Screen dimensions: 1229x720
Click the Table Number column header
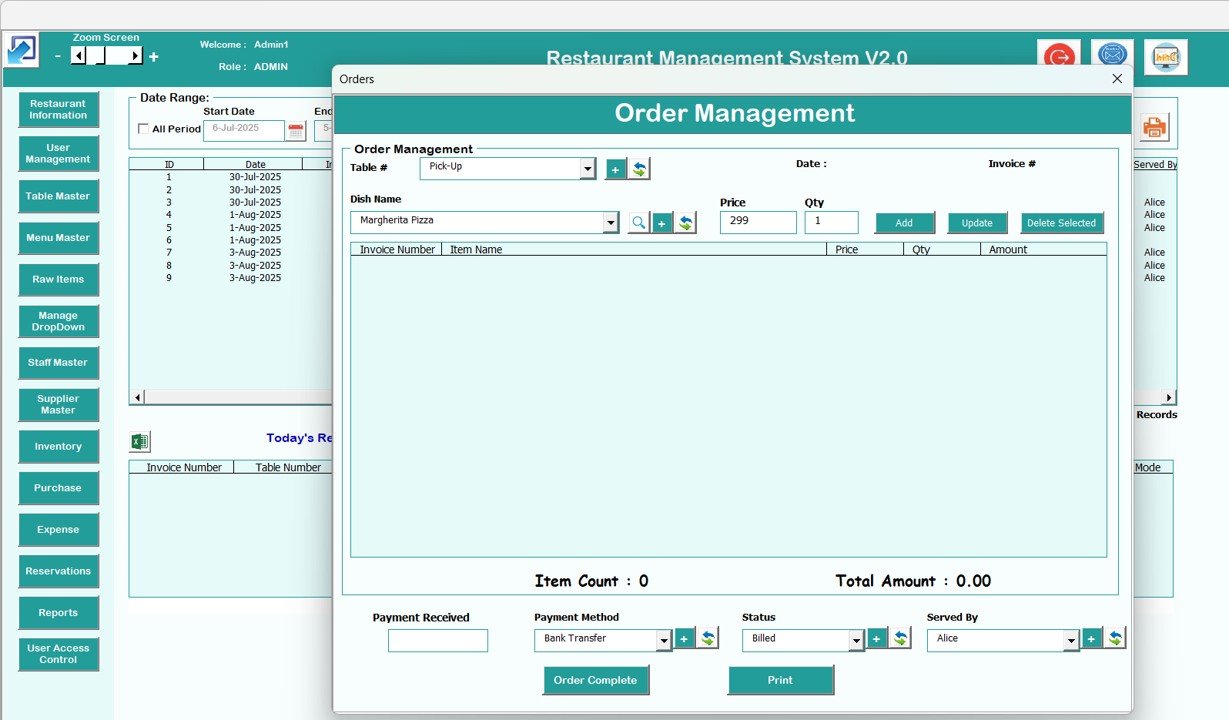pos(288,467)
